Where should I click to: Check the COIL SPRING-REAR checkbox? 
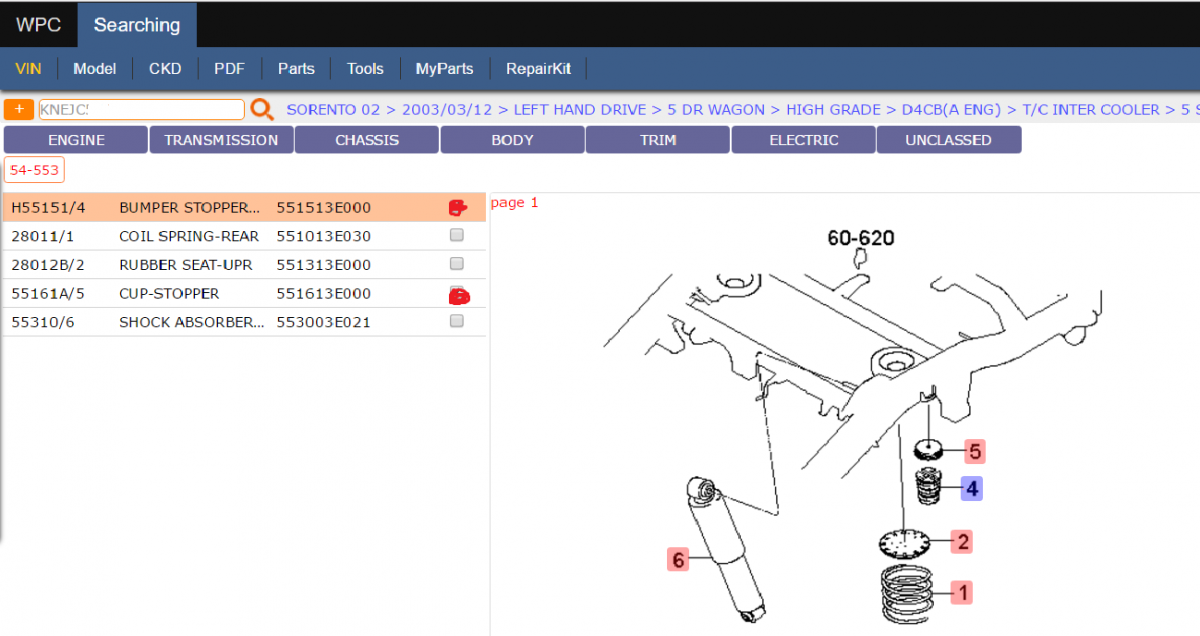coord(457,236)
